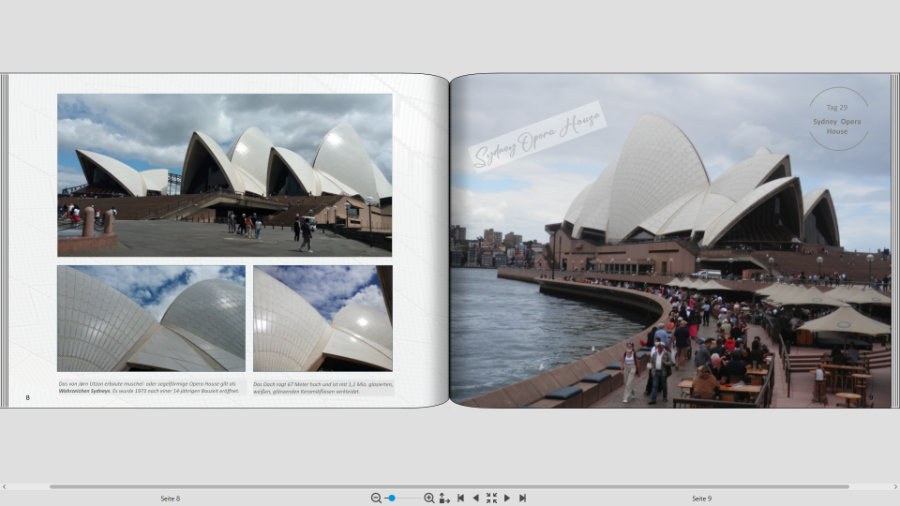Click the fit-to-screen icon
The image size is (900, 506).
pos(491,498)
